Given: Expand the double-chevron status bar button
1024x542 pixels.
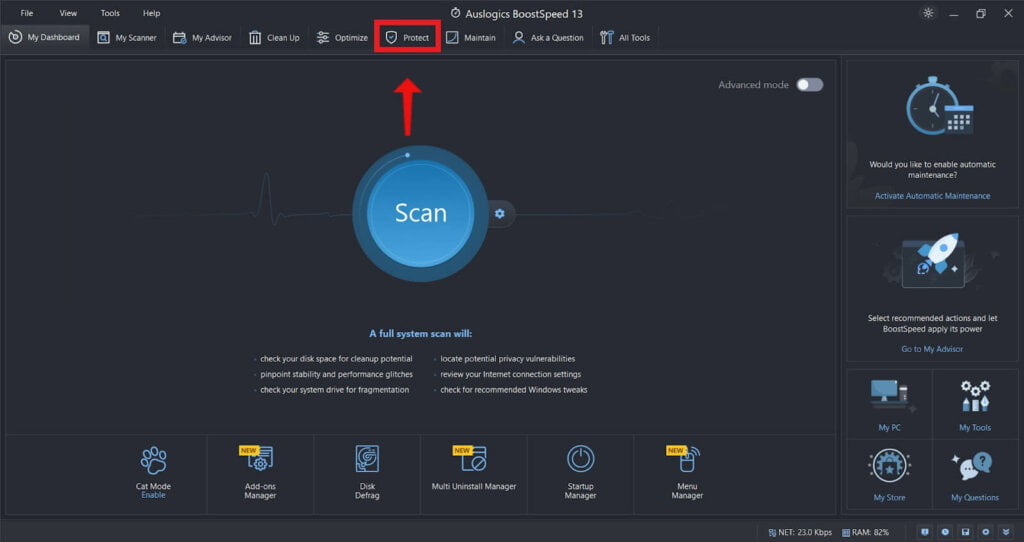Looking at the screenshot, I should point(1006,532).
